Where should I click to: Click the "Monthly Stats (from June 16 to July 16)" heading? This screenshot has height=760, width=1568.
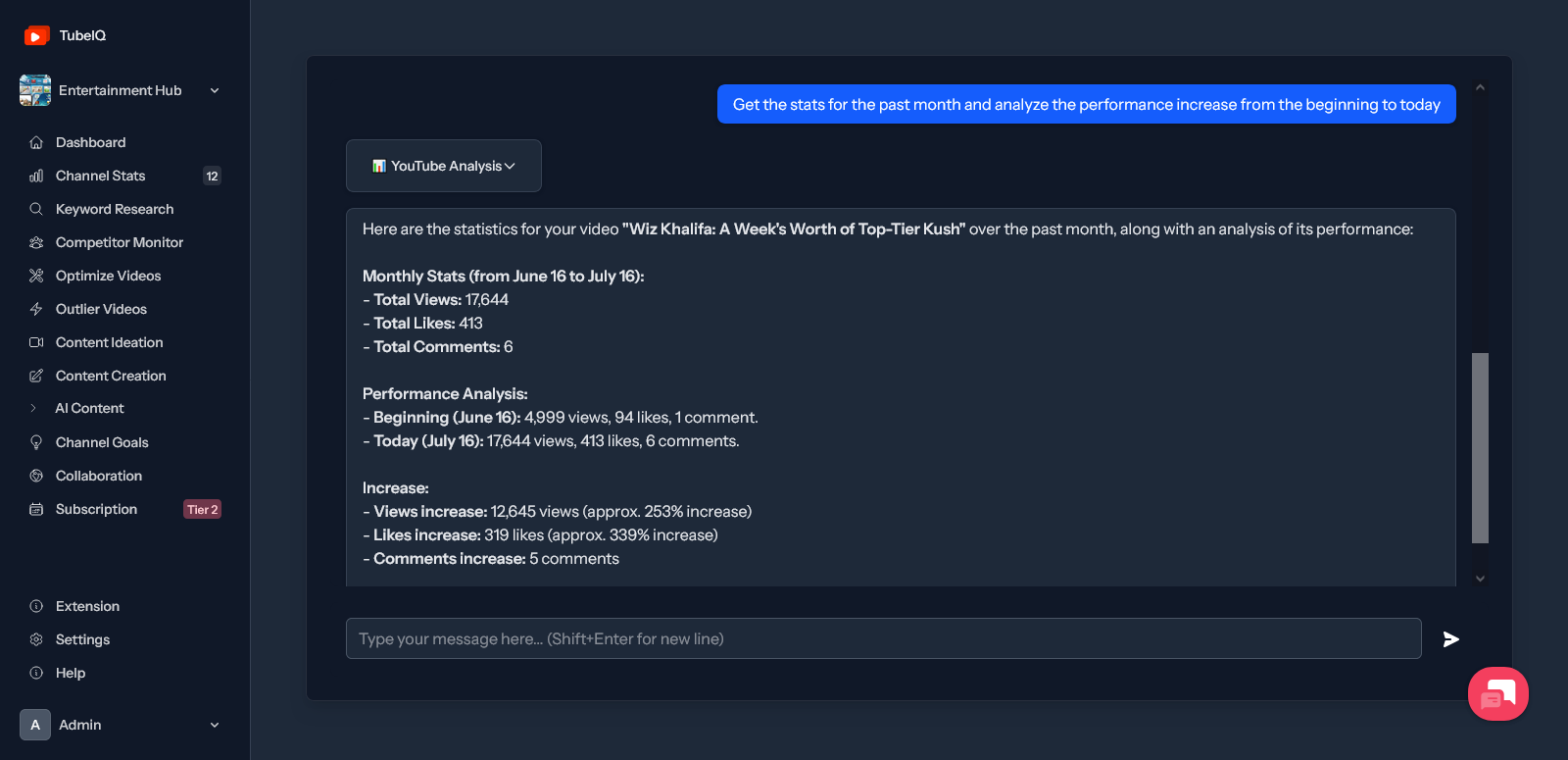pyautogui.click(x=503, y=277)
